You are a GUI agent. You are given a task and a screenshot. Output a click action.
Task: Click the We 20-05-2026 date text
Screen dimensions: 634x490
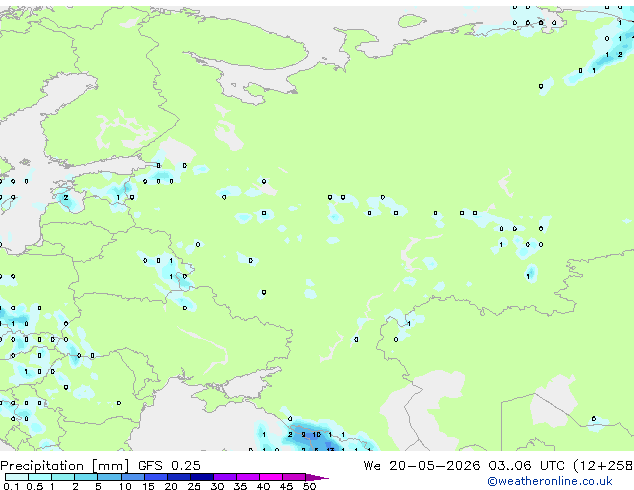point(422,466)
